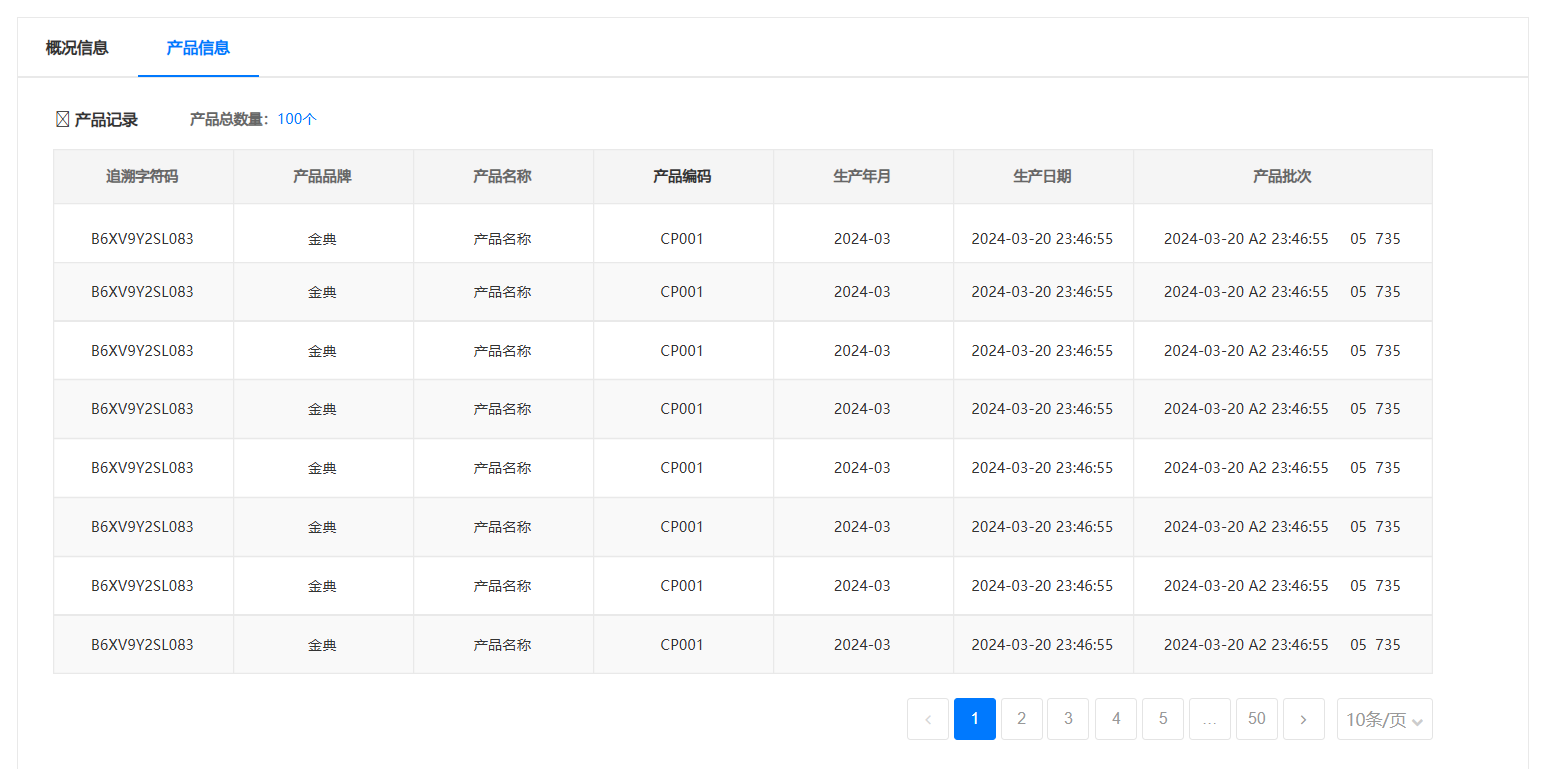
Task: Click the 100个 total quantity value
Action: (297, 119)
